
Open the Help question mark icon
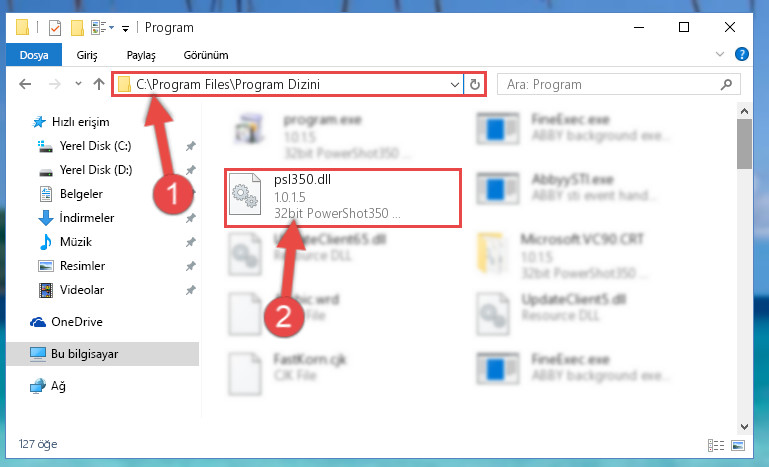coord(742,54)
